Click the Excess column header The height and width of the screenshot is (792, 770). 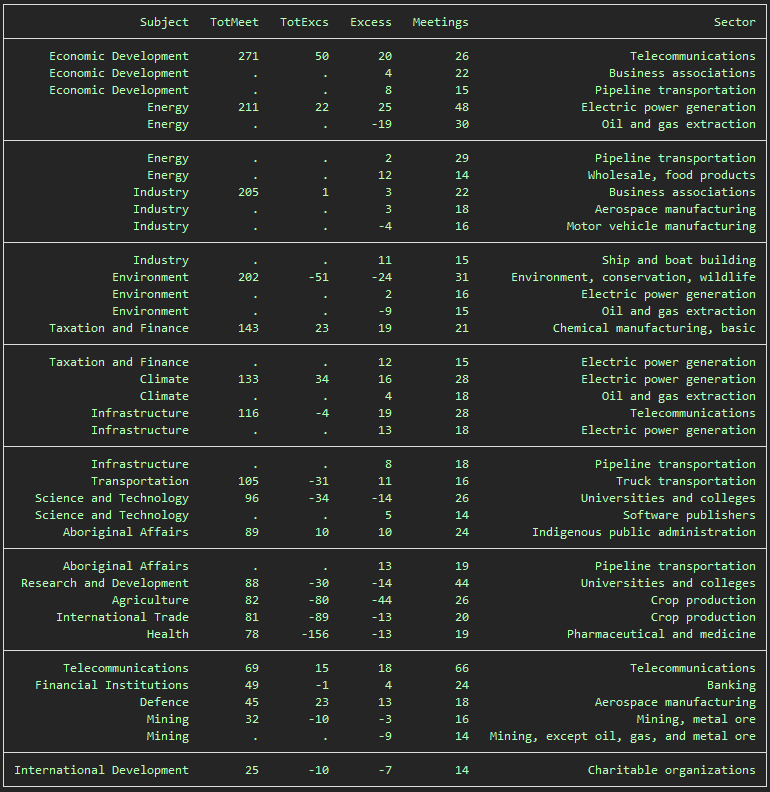coord(371,22)
